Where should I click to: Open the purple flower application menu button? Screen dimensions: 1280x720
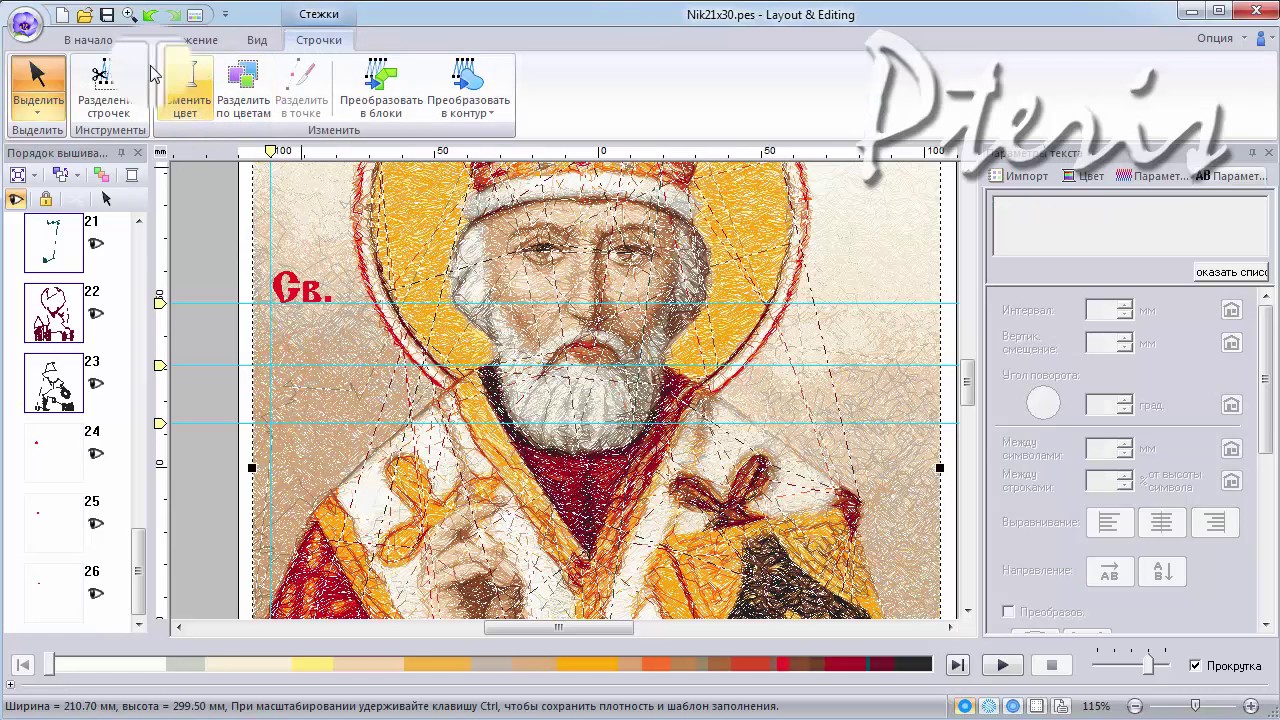coord(25,22)
